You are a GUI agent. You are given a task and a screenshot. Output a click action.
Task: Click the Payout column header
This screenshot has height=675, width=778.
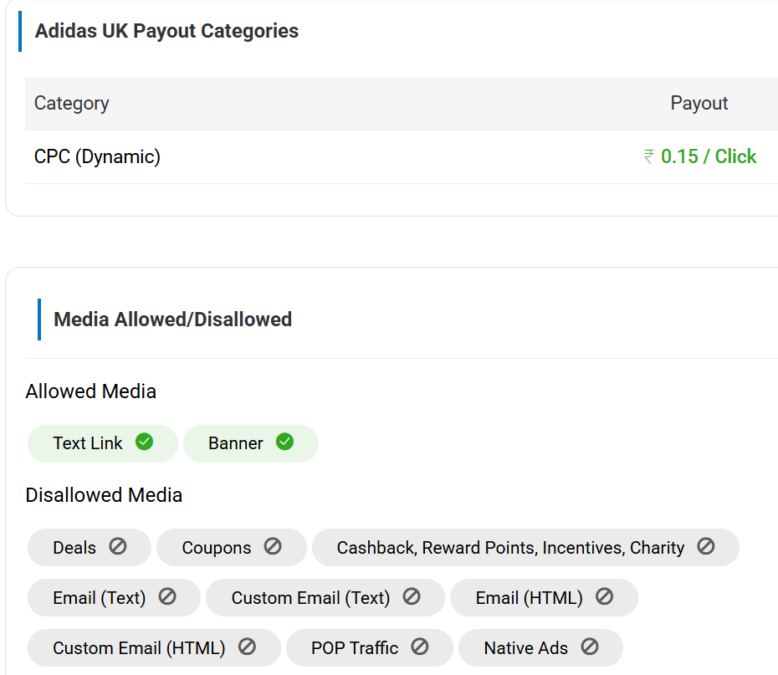[699, 103]
